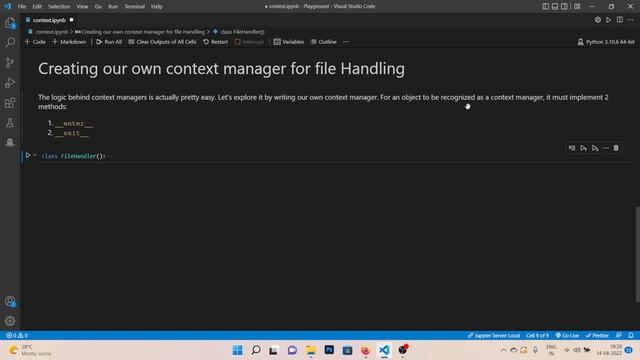This screenshot has width=640, height=360.
Task: Open the Go menu
Action: (x=98, y=7)
